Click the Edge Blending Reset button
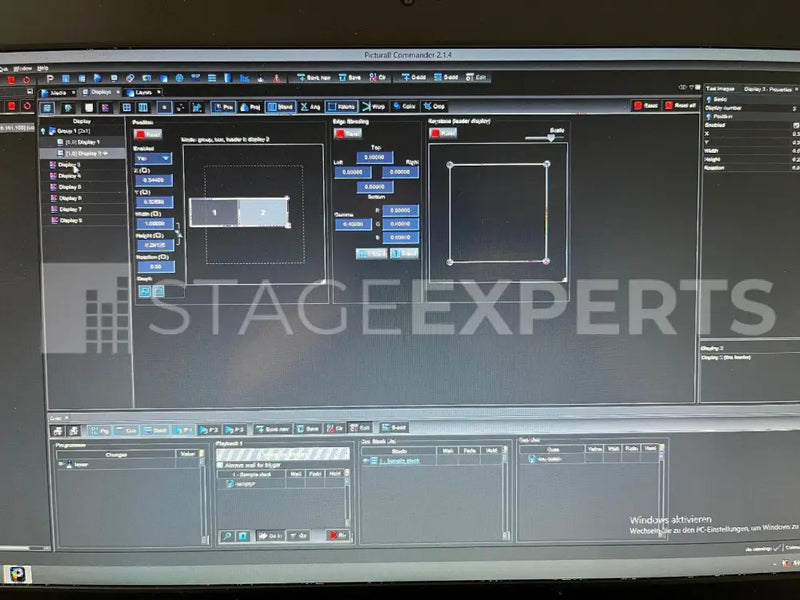800x600 pixels. click(x=347, y=134)
